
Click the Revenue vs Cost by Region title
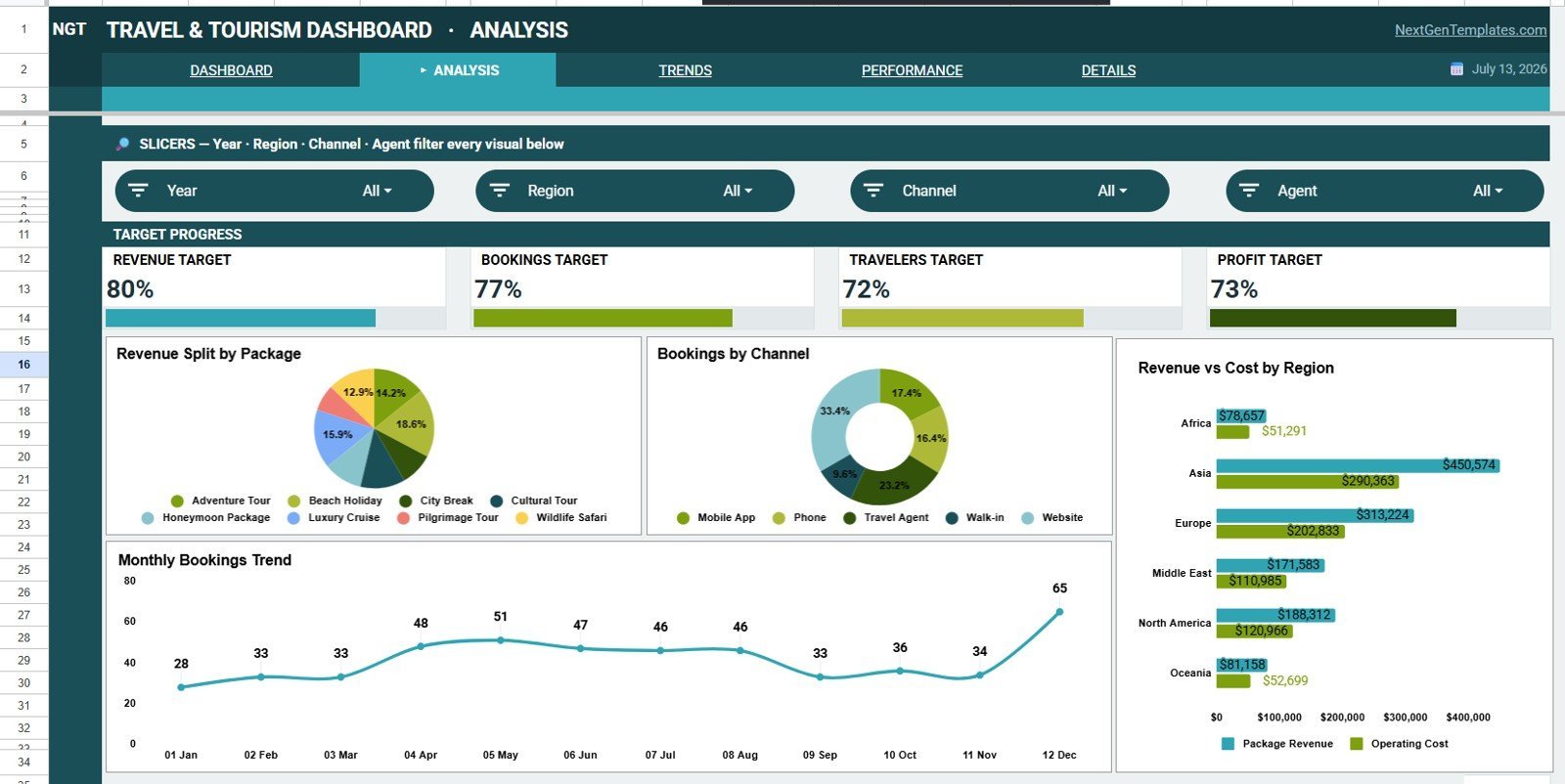click(1235, 368)
